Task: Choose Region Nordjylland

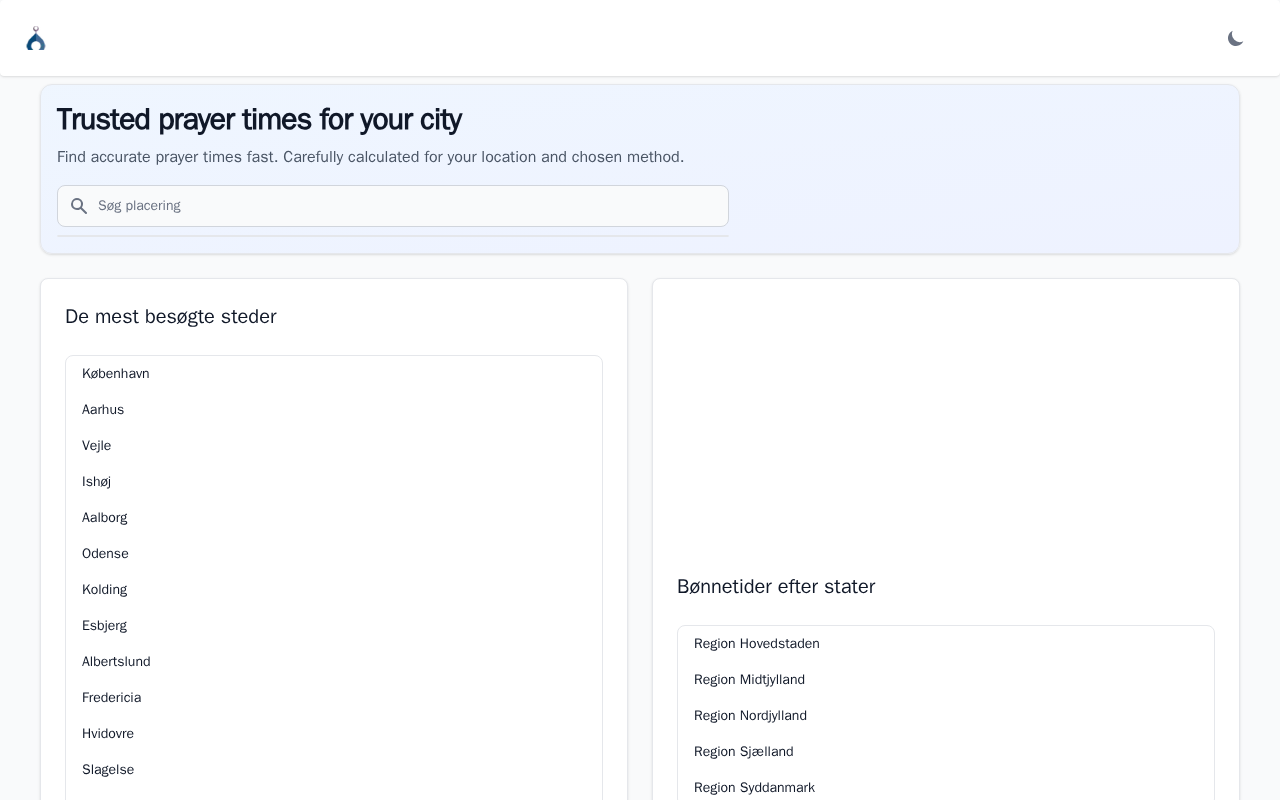Action: point(751,716)
